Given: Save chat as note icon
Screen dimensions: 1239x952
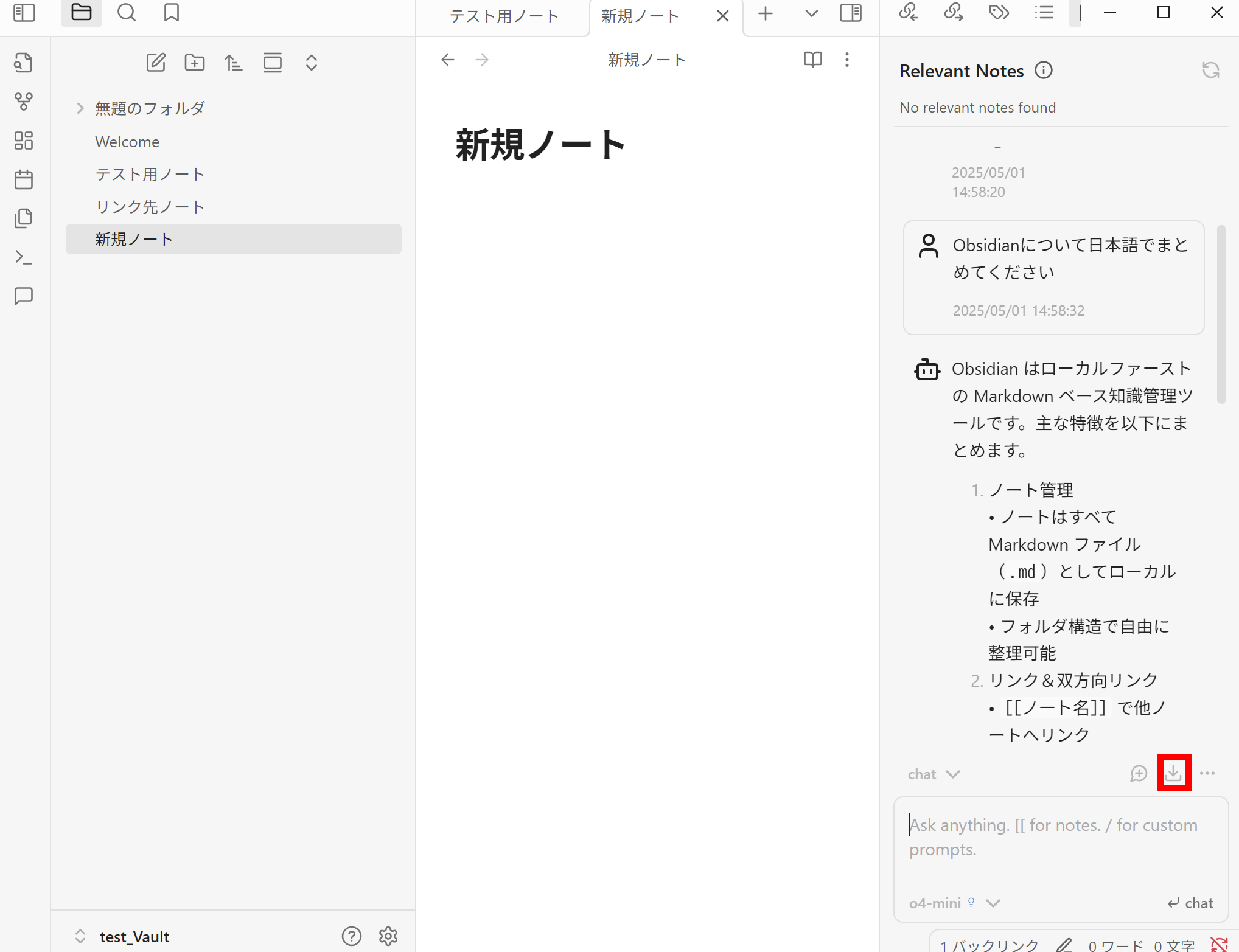Looking at the screenshot, I should [1174, 773].
